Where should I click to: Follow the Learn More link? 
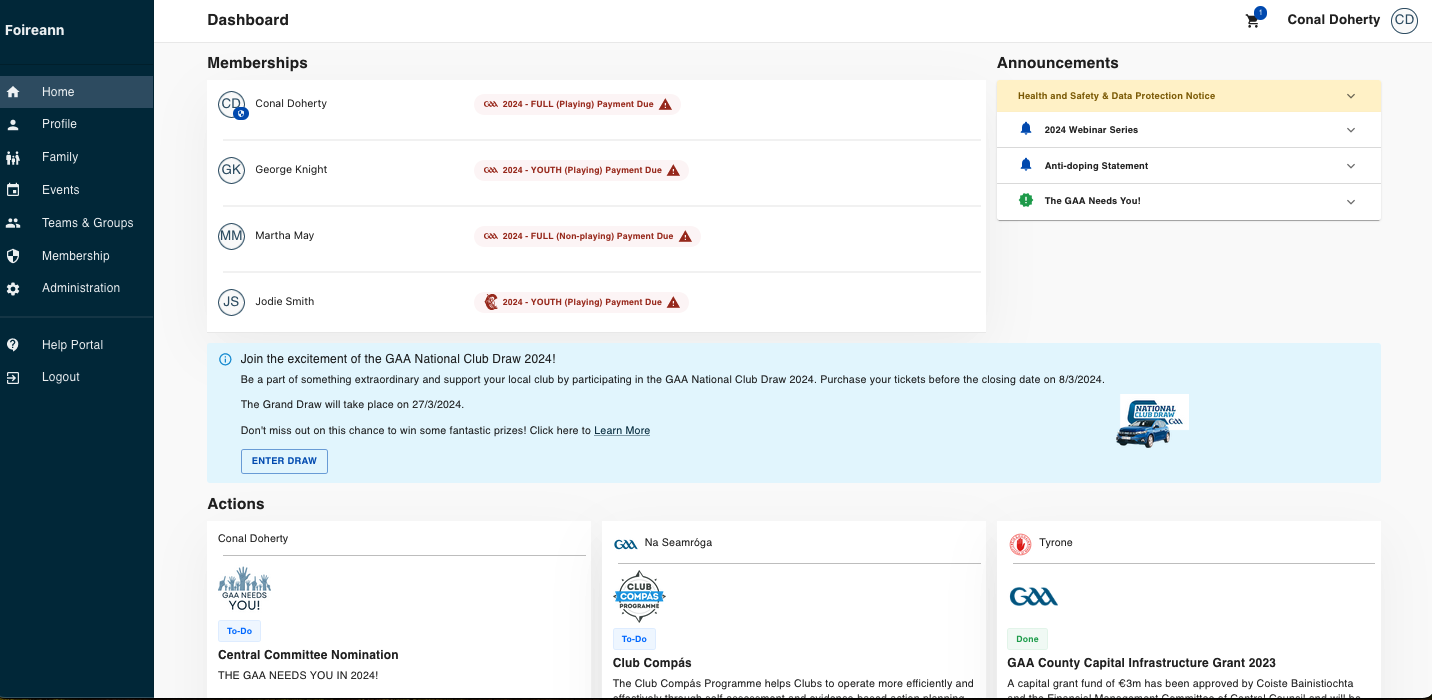(622, 431)
